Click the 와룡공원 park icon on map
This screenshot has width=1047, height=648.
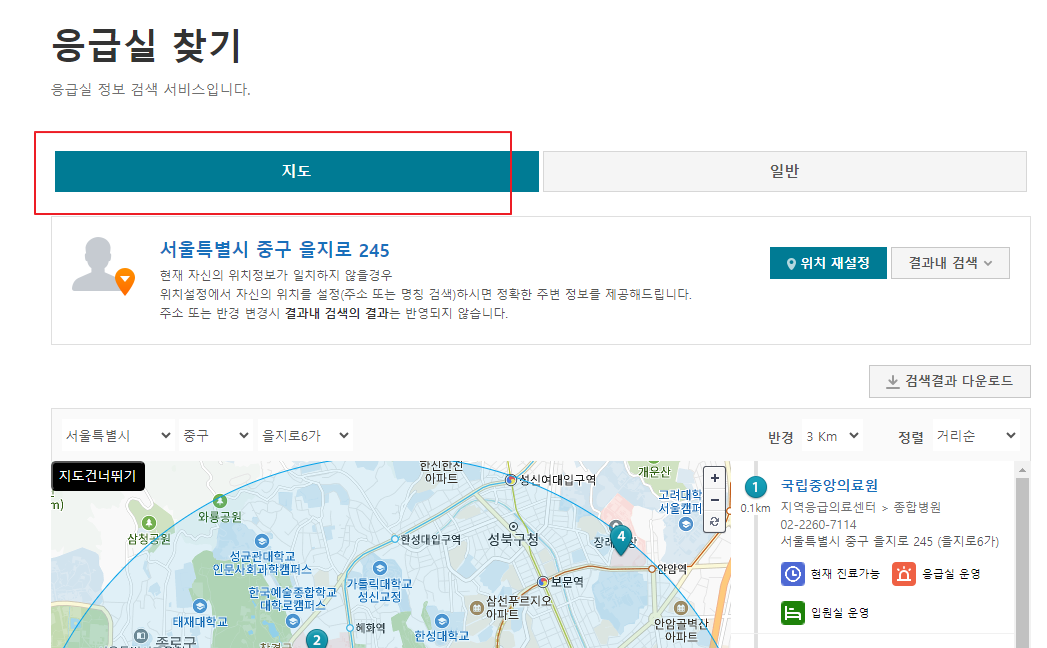[220, 501]
